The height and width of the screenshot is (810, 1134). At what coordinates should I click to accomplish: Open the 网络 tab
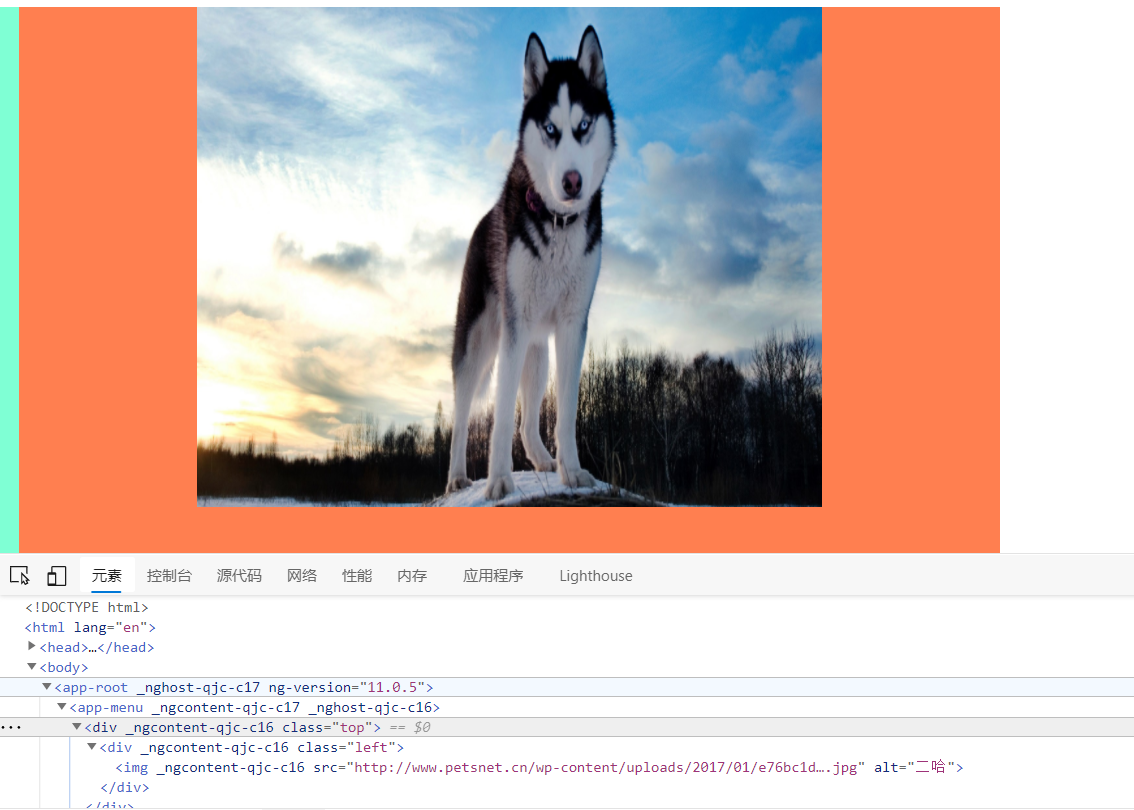click(302, 576)
